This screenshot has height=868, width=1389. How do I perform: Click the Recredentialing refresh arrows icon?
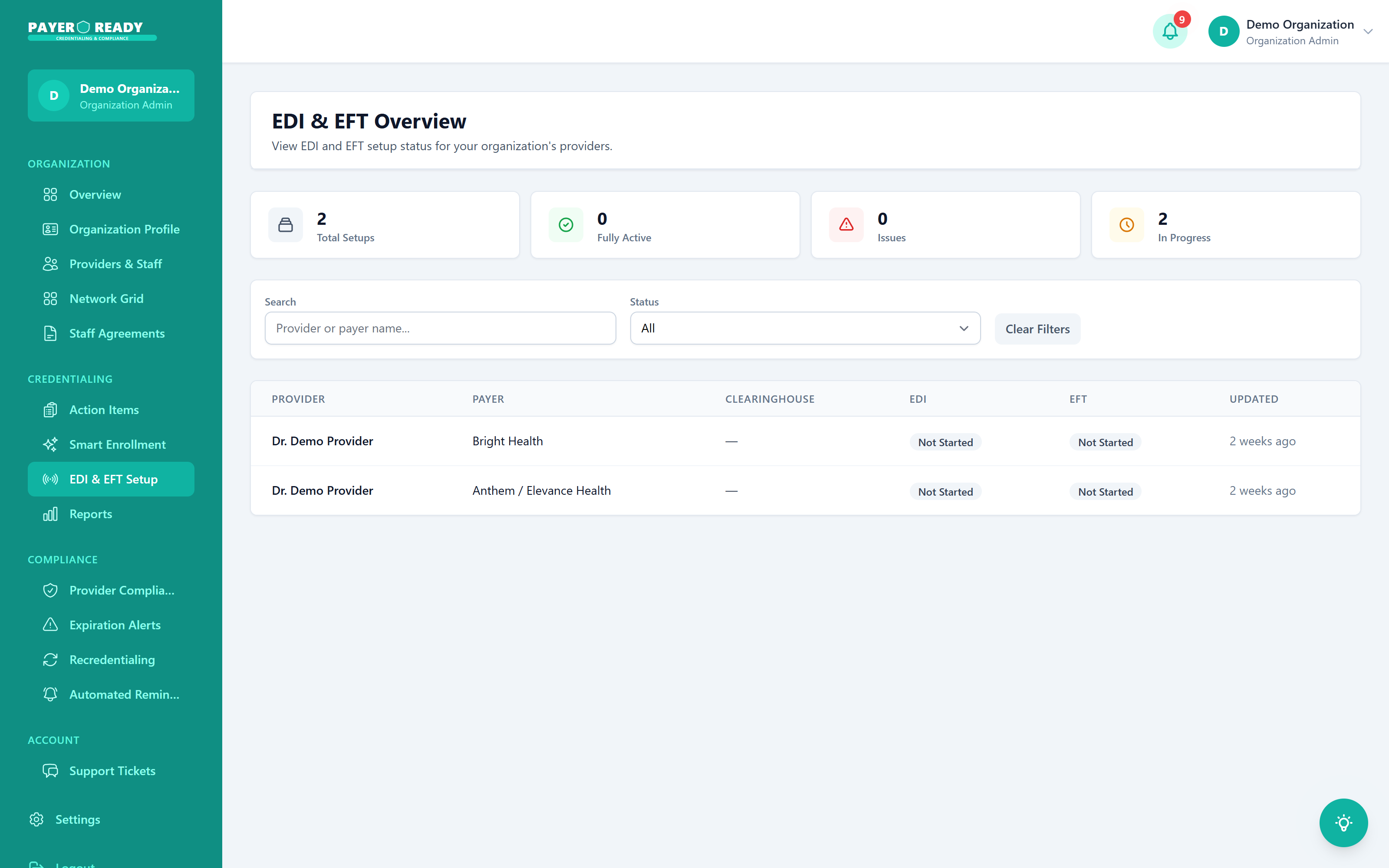(50, 660)
